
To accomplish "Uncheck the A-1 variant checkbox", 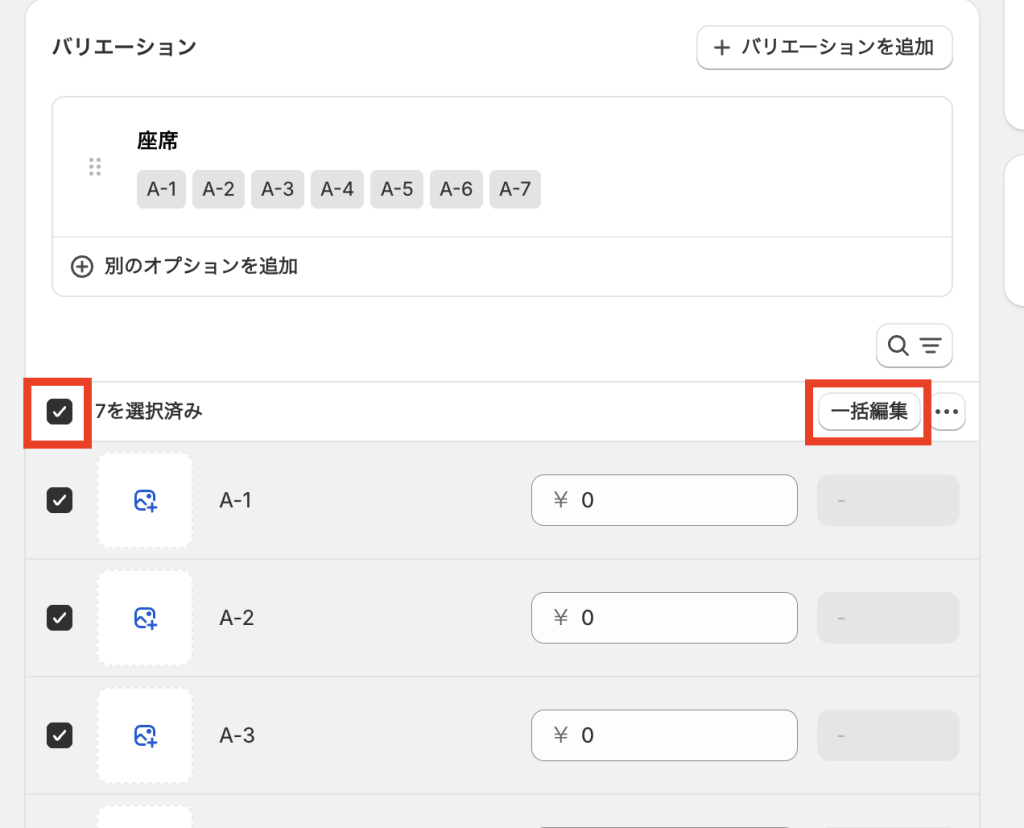I will coord(60,500).
